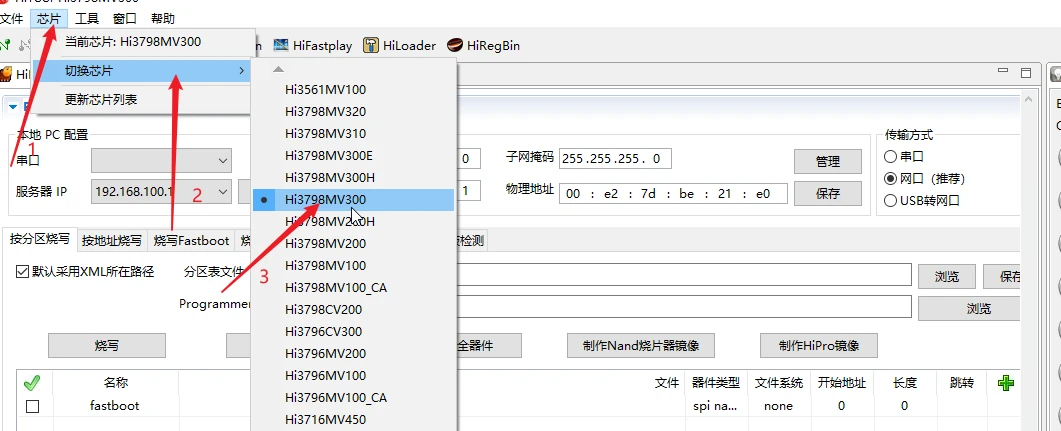Viewport: 1061px width, 431px height.
Task: Click the 子网掩码 255.255.255.0 field
Action: click(x=615, y=158)
